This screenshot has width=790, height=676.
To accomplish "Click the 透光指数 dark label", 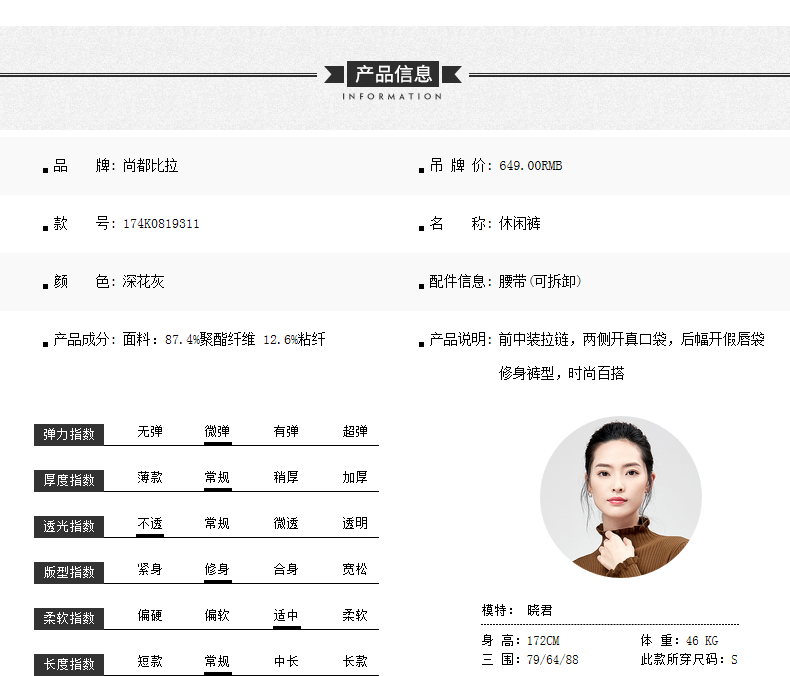I will (69, 526).
